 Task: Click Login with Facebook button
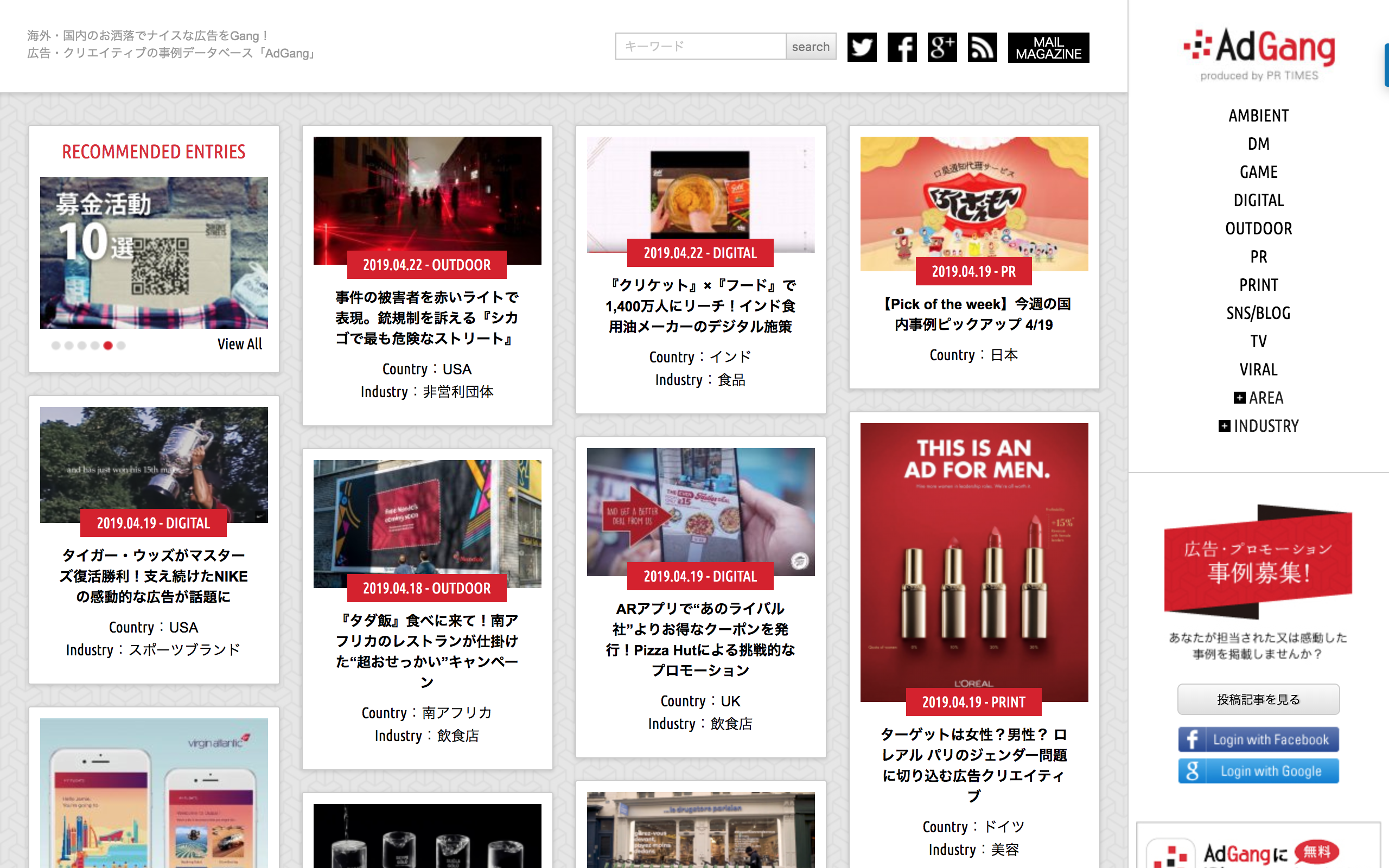tap(1258, 739)
